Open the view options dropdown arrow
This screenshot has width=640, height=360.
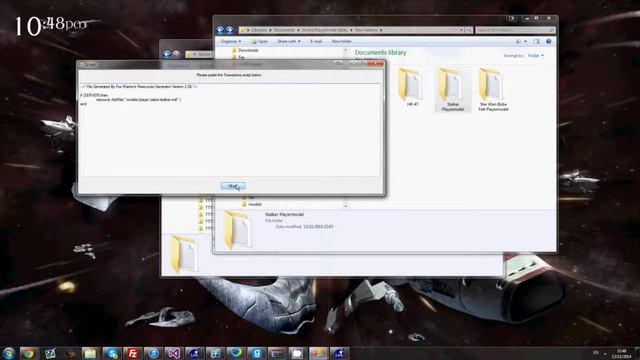(x=525, y=41)
